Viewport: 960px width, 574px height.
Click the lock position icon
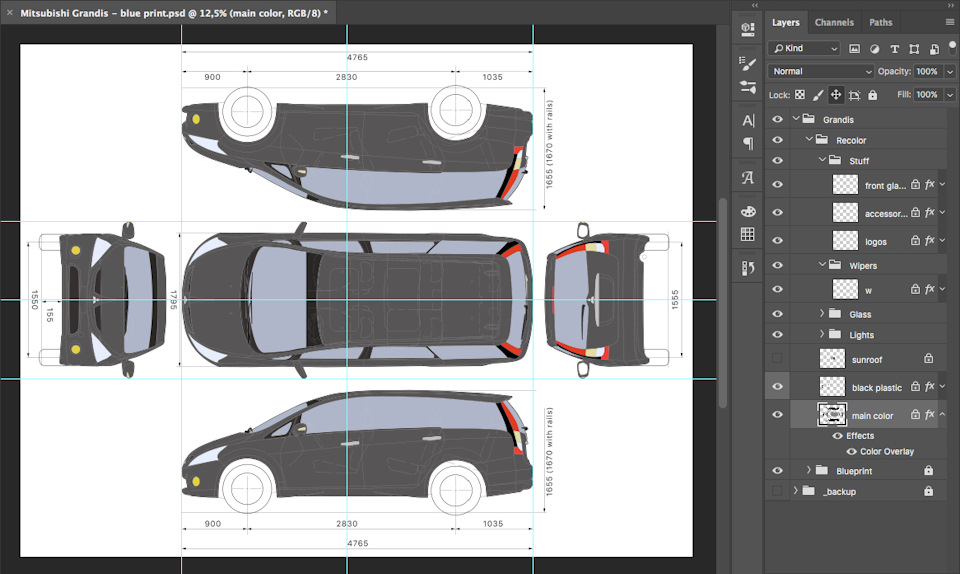[x=836, y=95]
